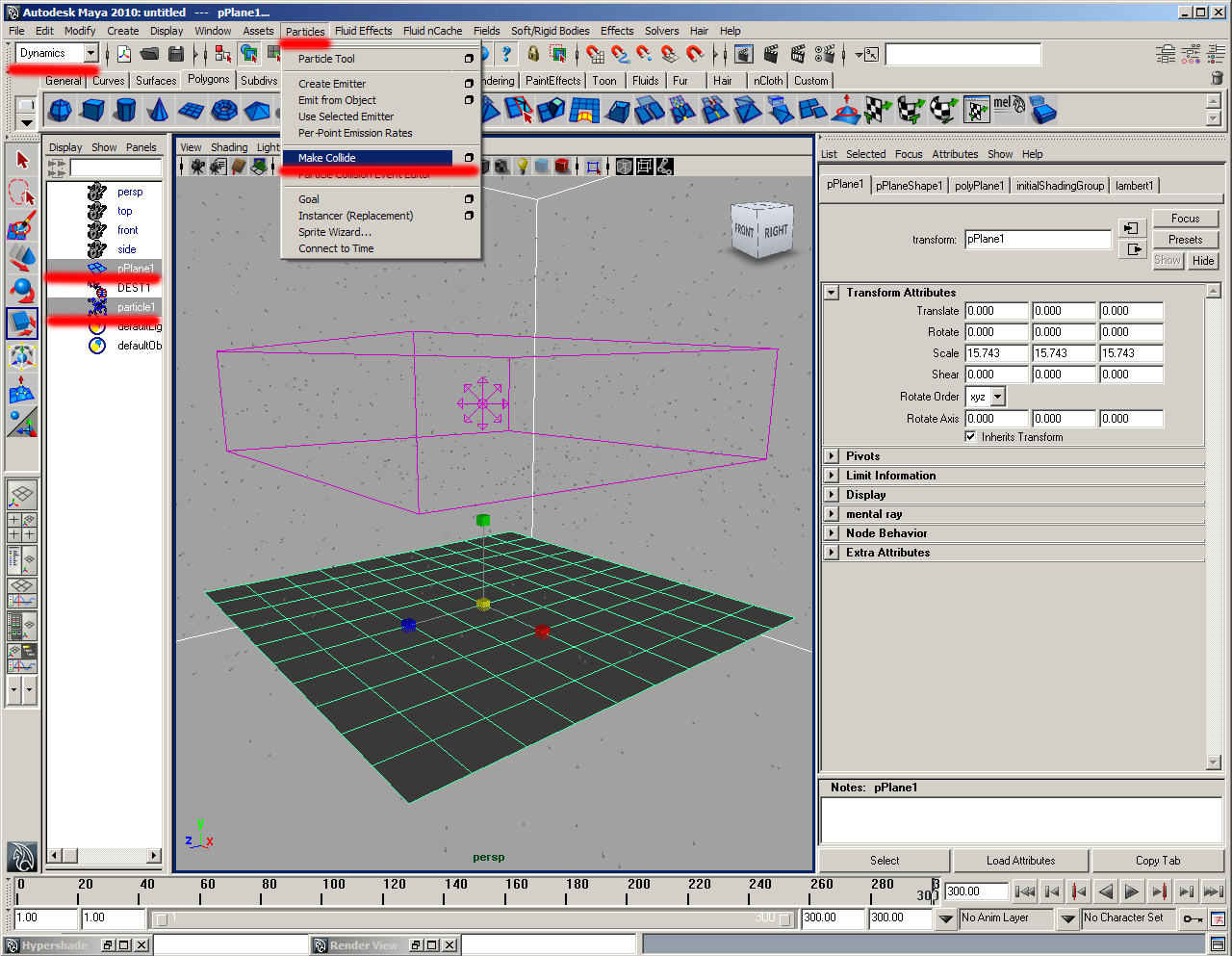
Task: Click the trash can shelf icon
Action: (x=1217, y=78)
